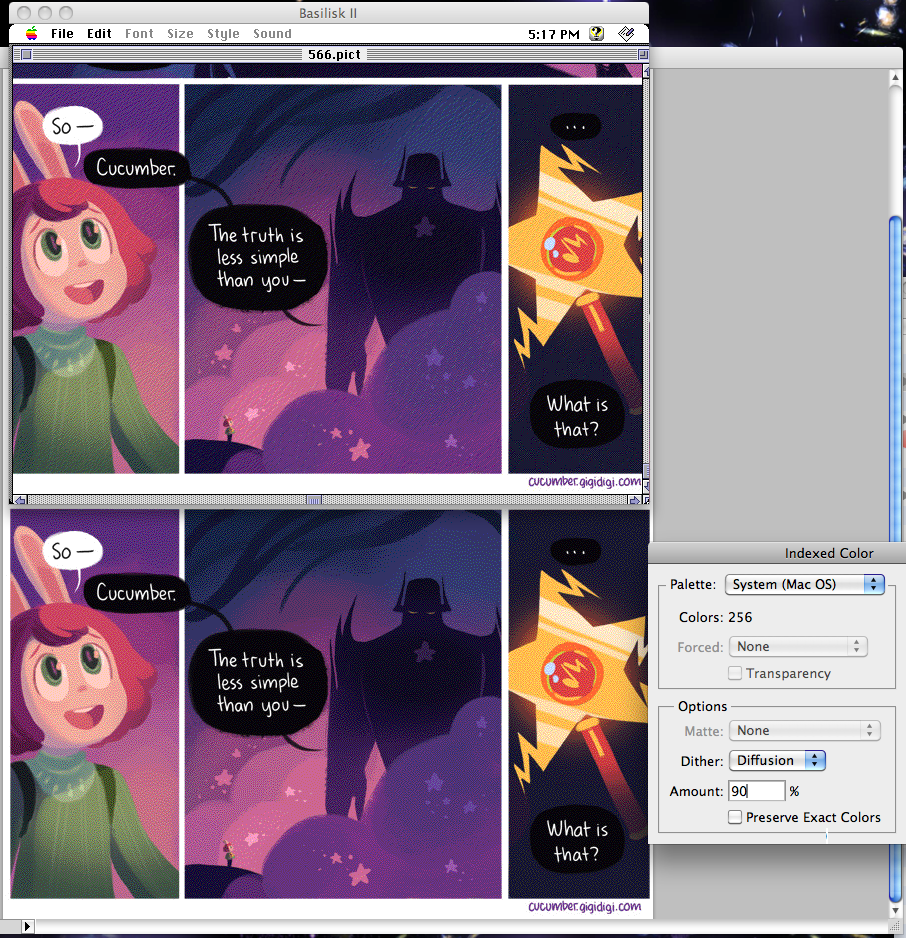Open the Dither dropdown set to Diffusion
Viewport: 906px width, 938px height.
coord(777,761)
